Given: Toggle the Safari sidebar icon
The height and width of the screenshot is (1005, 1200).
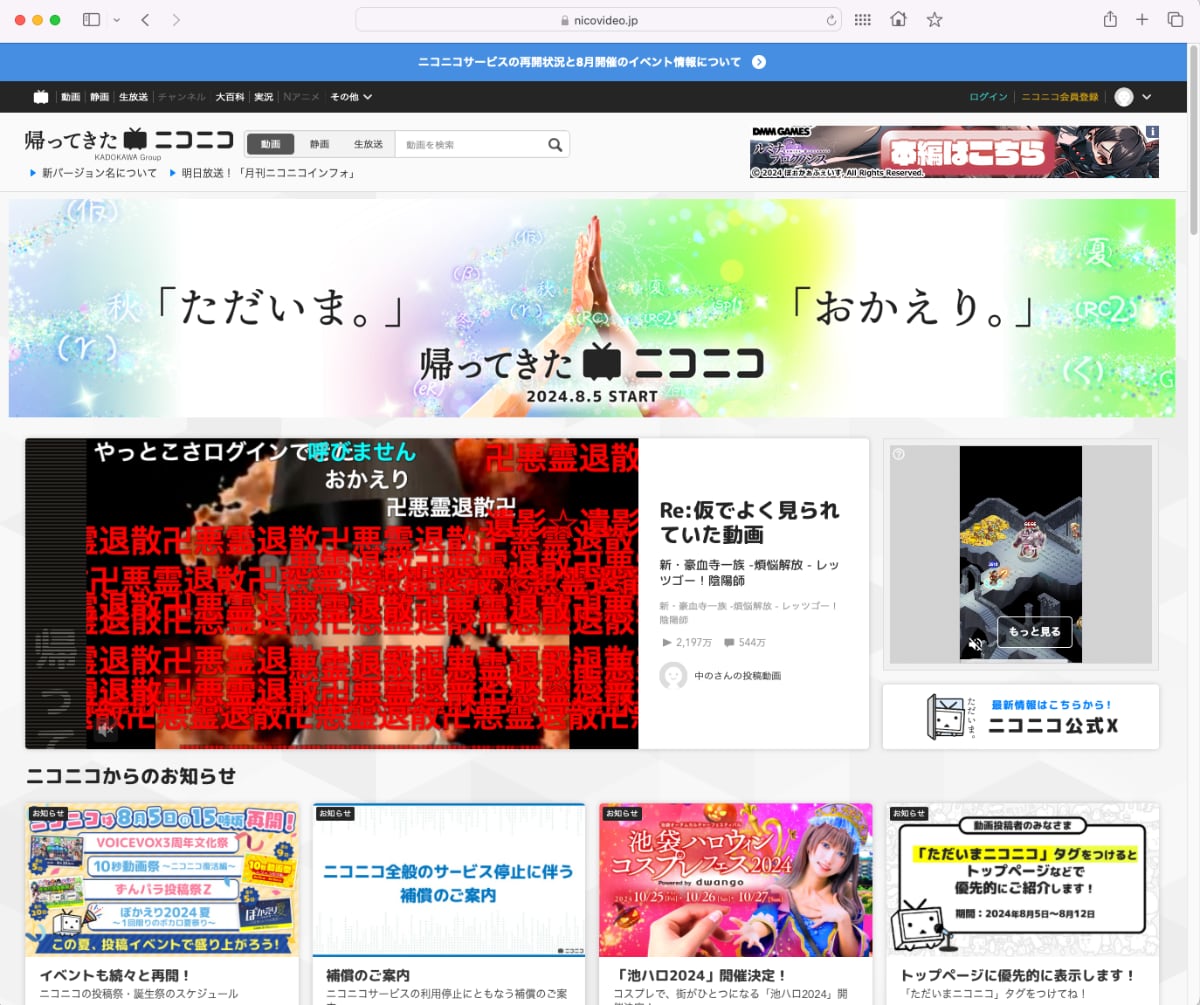Looking at the screenshot, I should pos(91,20).
